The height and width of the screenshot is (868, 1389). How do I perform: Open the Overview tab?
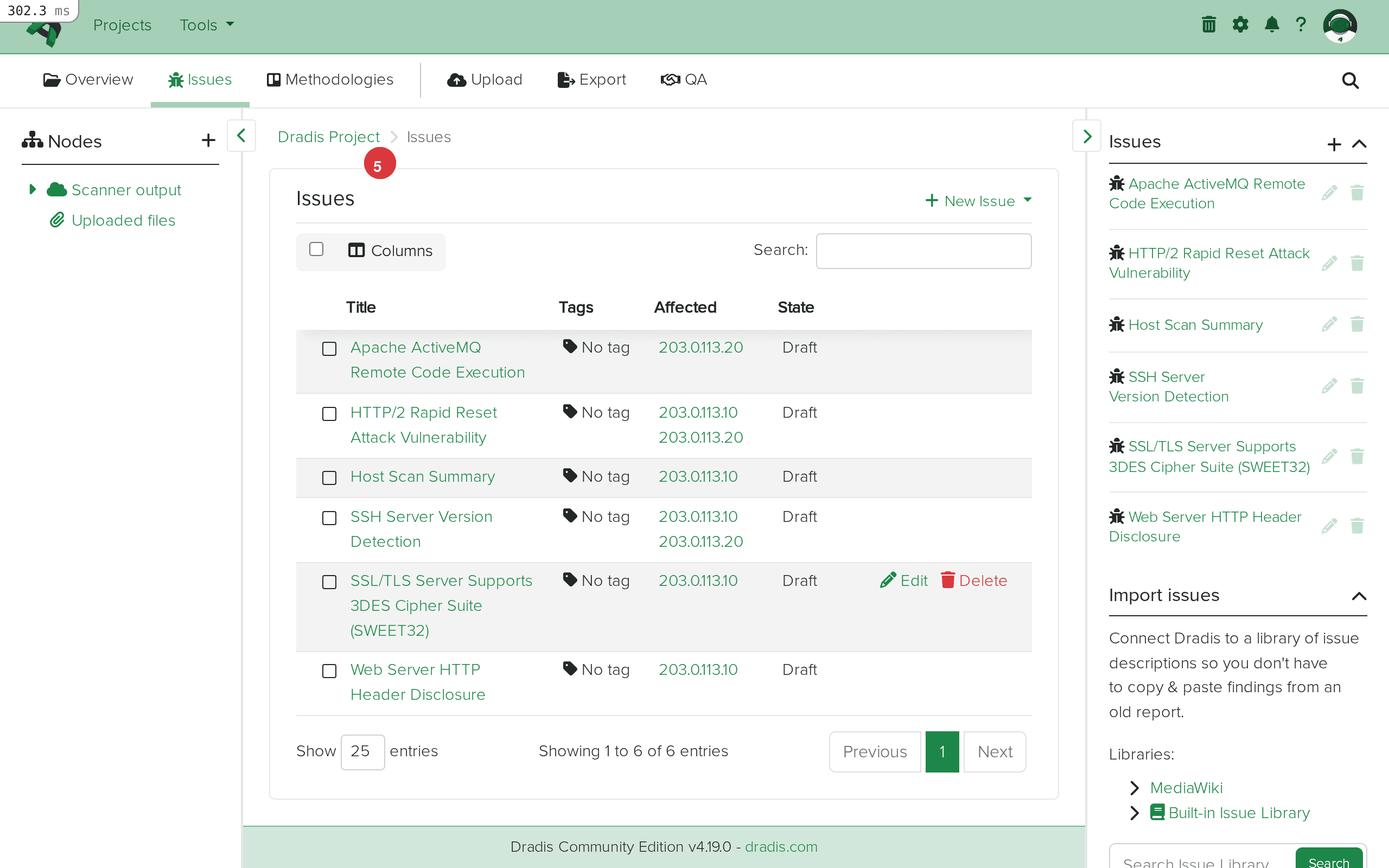88,80
